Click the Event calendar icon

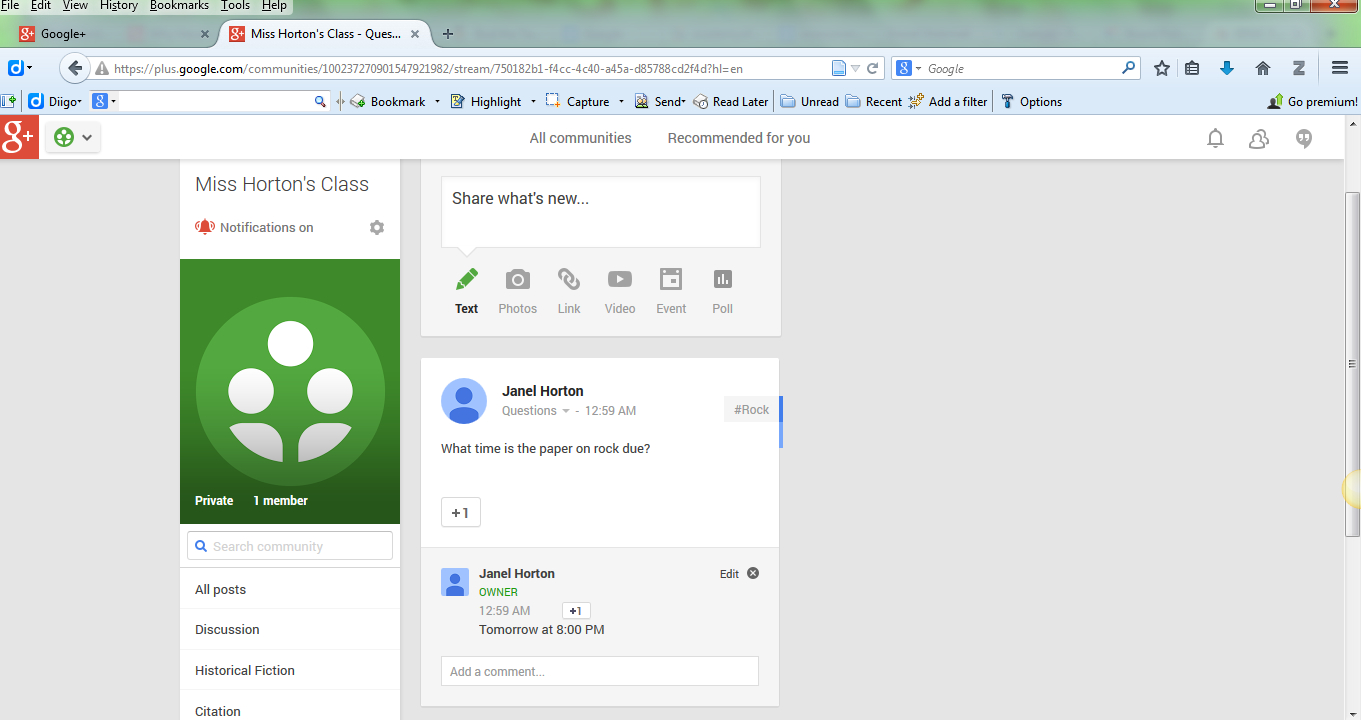(x=671, y=280)
